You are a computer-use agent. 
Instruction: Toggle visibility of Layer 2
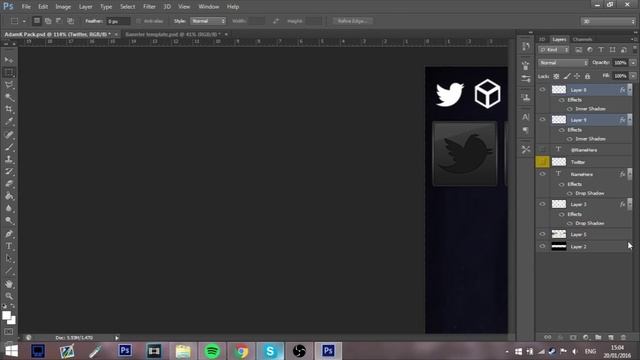pos(542,247)
